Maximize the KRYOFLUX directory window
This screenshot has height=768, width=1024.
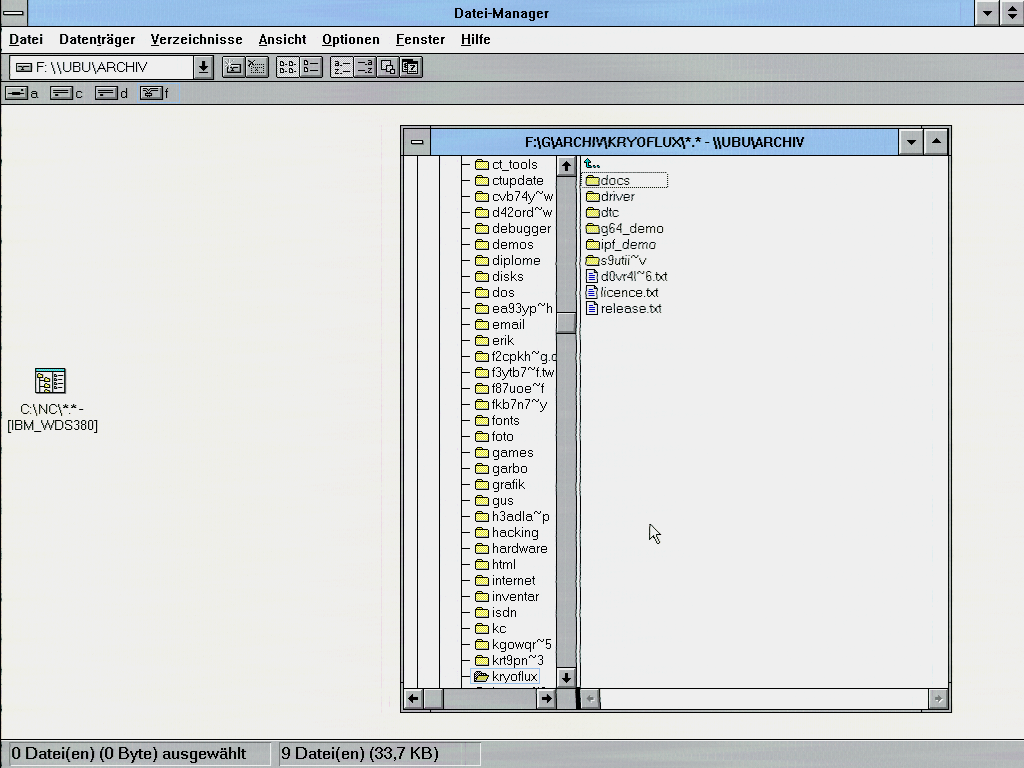tap(936, 142)
